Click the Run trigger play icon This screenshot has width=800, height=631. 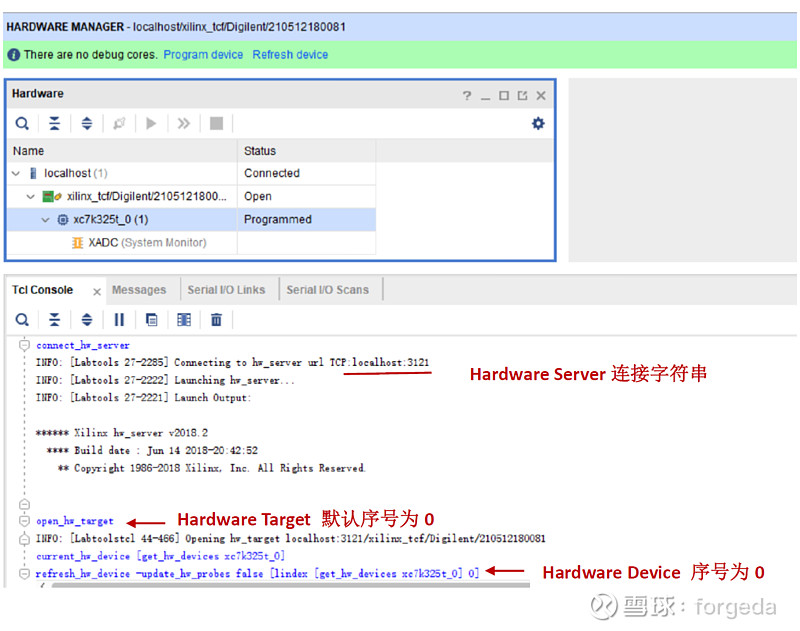[x=151, y=123]
